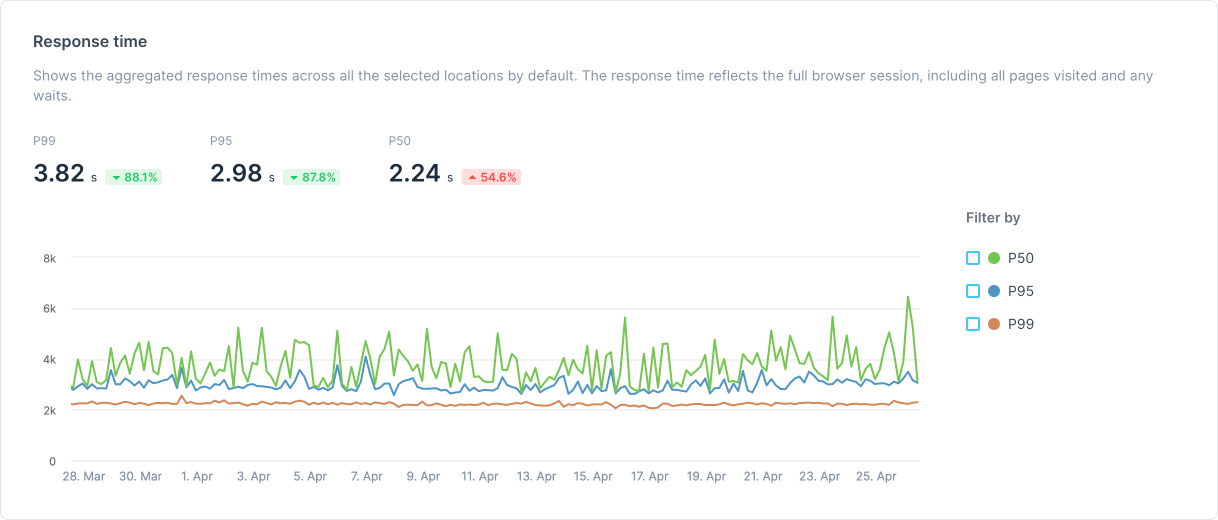This screenshot has height=520, width=1218.
Task: Toggle the P95 filter checkbox
Action: [973, 291]
